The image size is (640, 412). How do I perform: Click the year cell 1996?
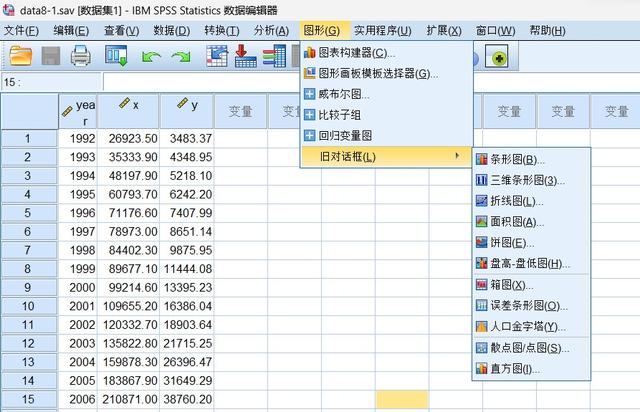78,213
